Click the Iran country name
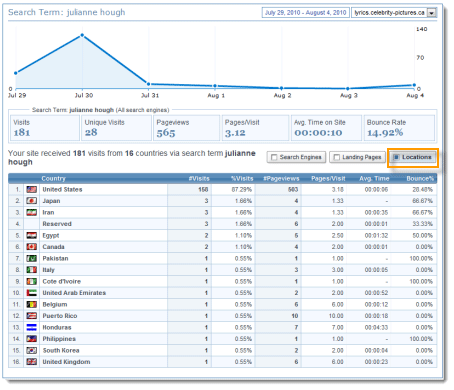454x390 pixels. point(48,213)
